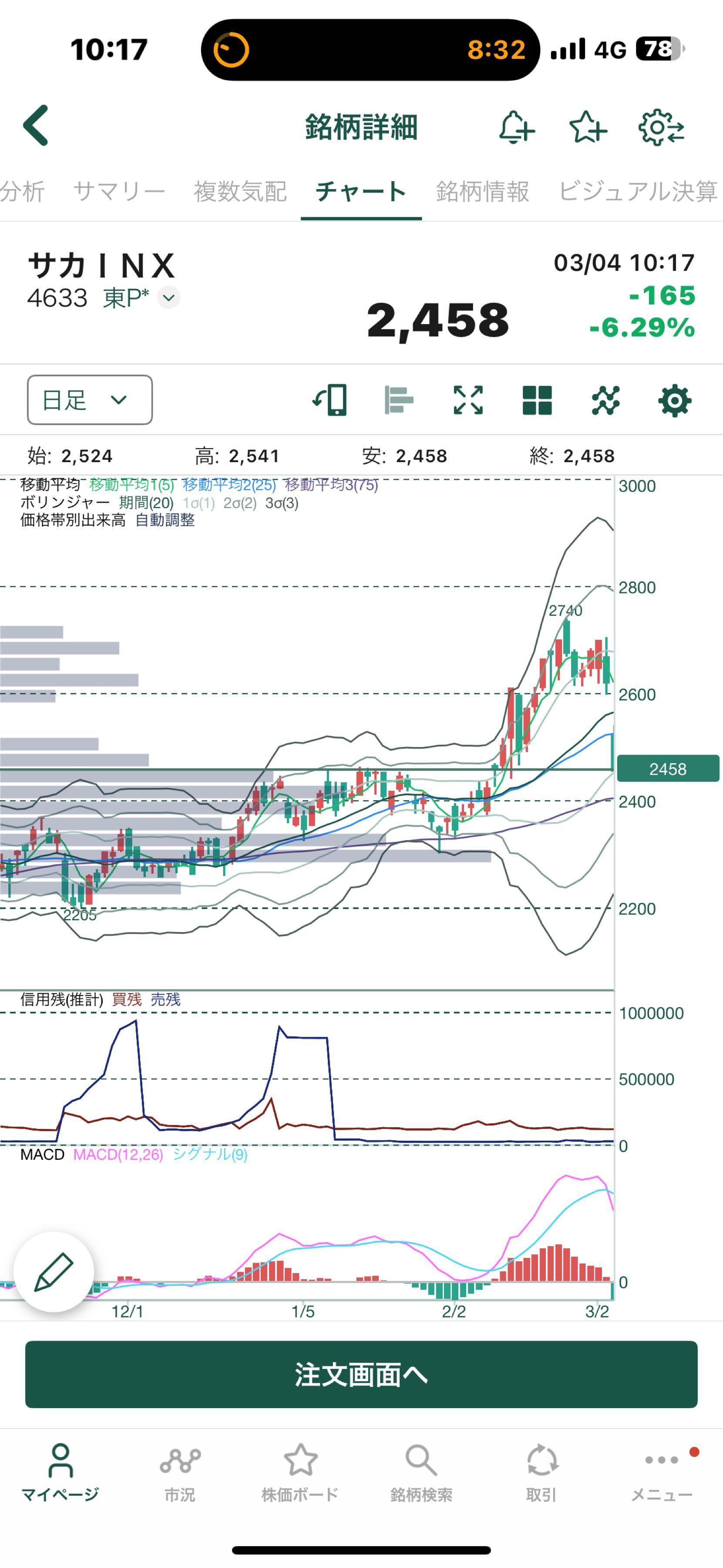Toggle price-range volume bars icon
Viewport: 723px width, 1568px height.
click(x=399, y=400)
